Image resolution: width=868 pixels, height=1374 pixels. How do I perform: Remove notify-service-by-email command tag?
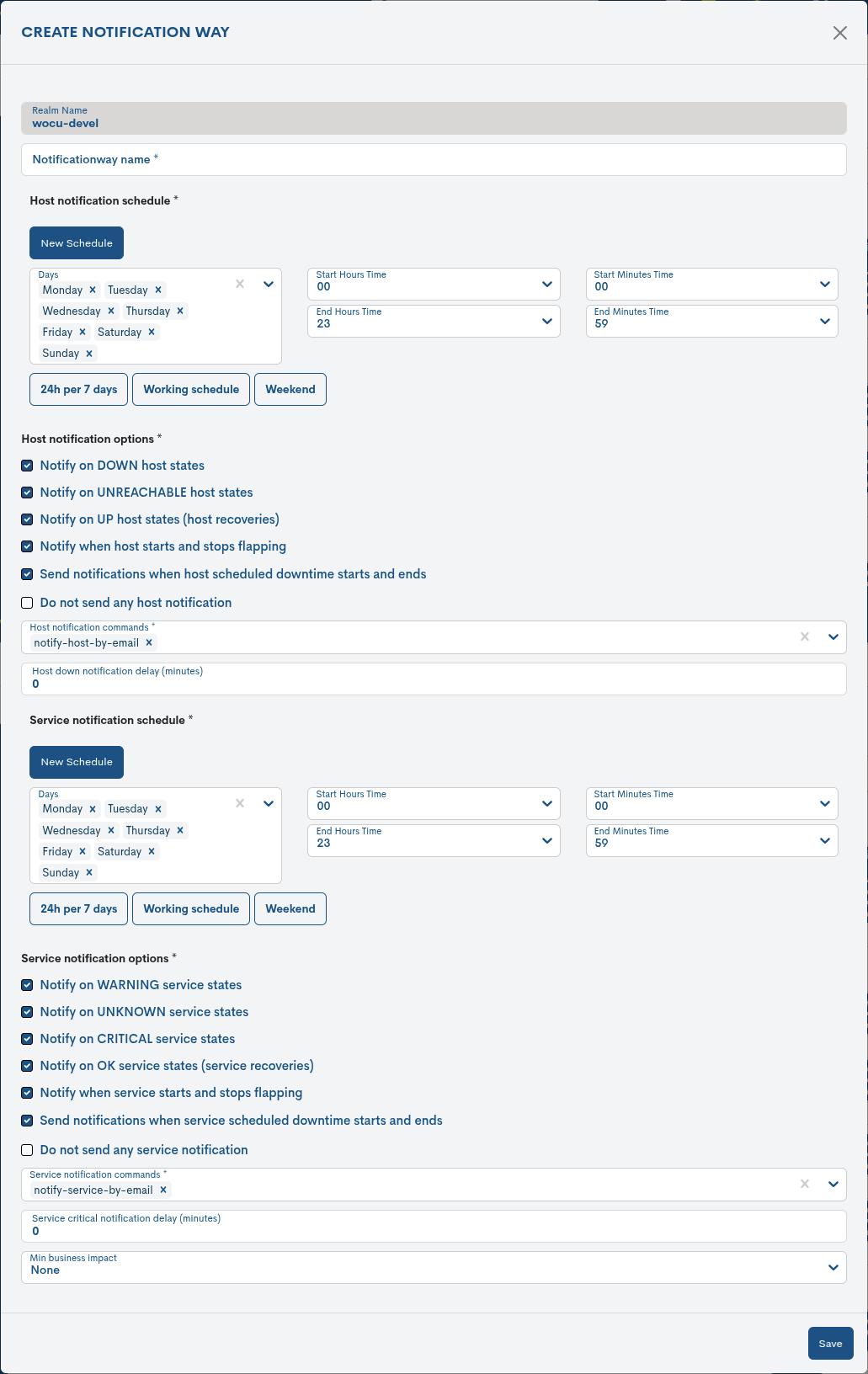click(163, 1190)
